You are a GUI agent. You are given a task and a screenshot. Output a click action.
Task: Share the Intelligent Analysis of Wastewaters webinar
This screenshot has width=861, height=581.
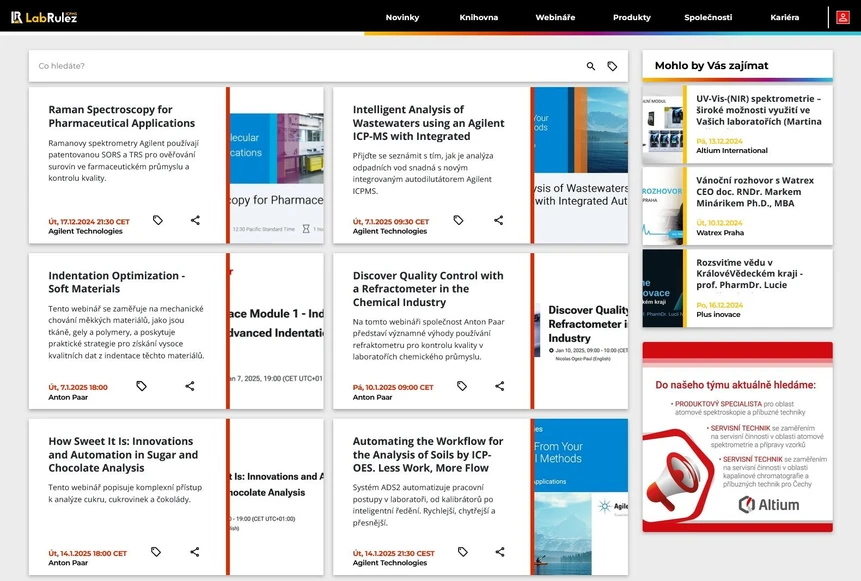[x=499, y=220]
